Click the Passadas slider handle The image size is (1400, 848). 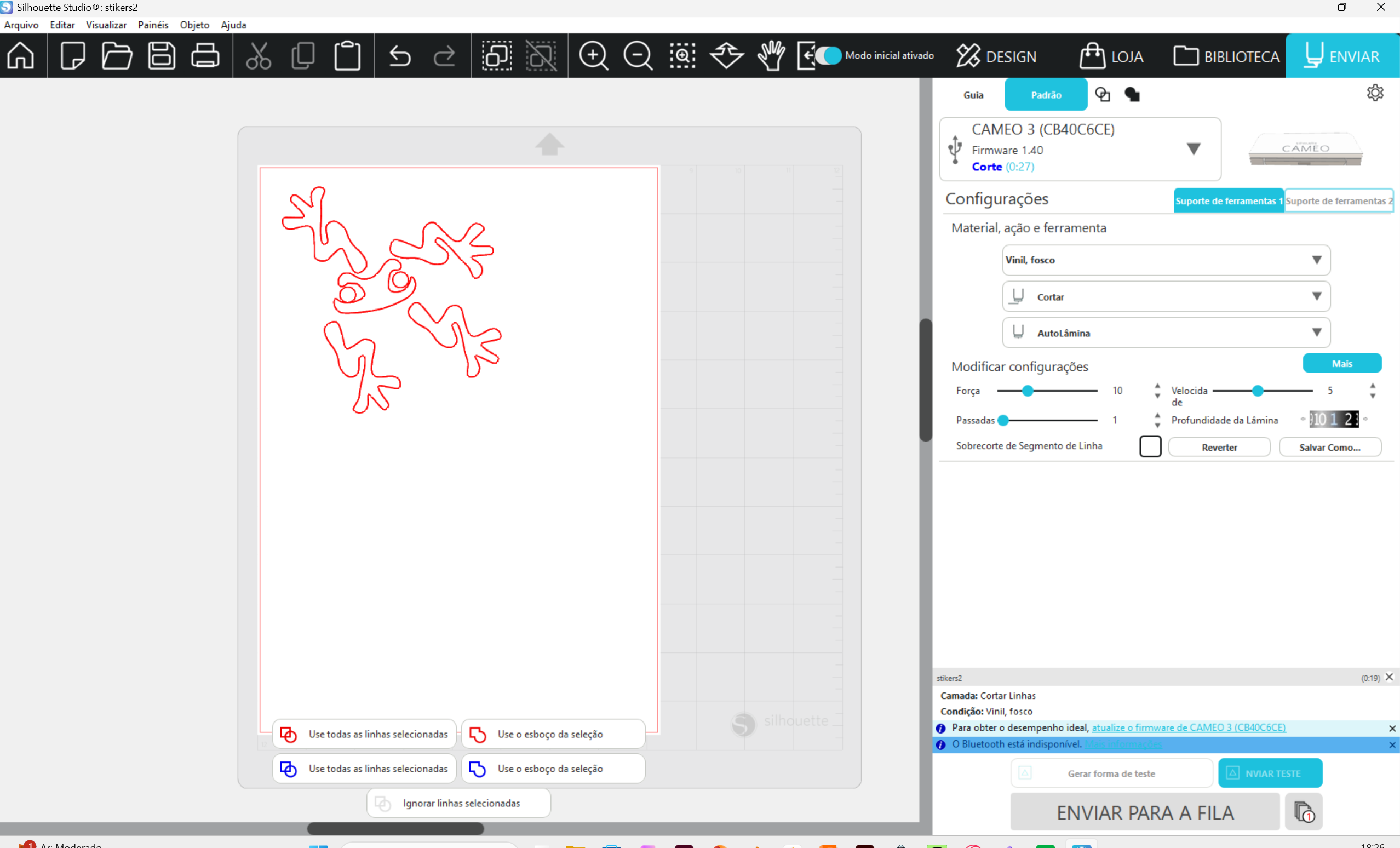[x=1003, y=420]
